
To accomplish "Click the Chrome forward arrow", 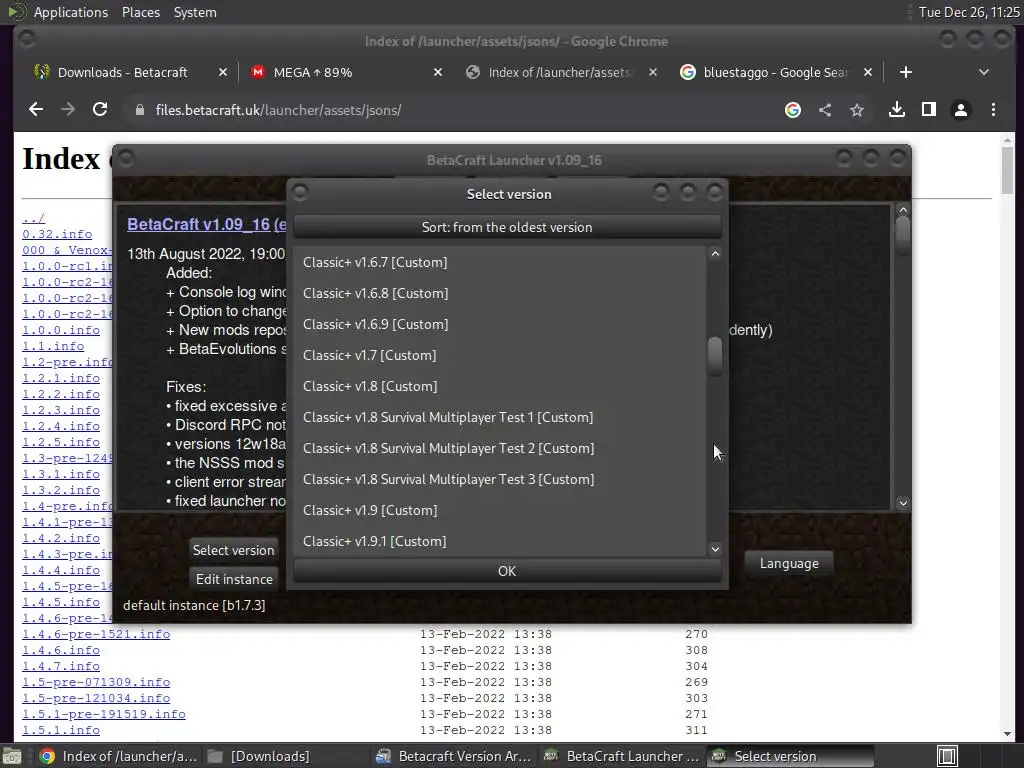I will click(68, 110).
